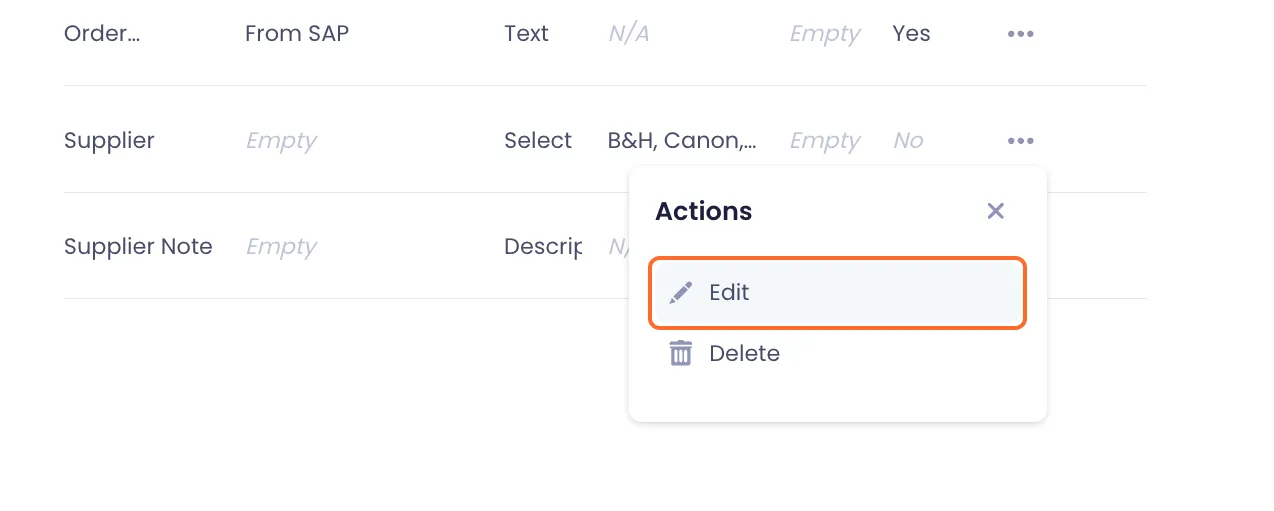Screen dimensions: 1274x511
Task: Click the No value in Supplier row
Action: coord(908,141)
